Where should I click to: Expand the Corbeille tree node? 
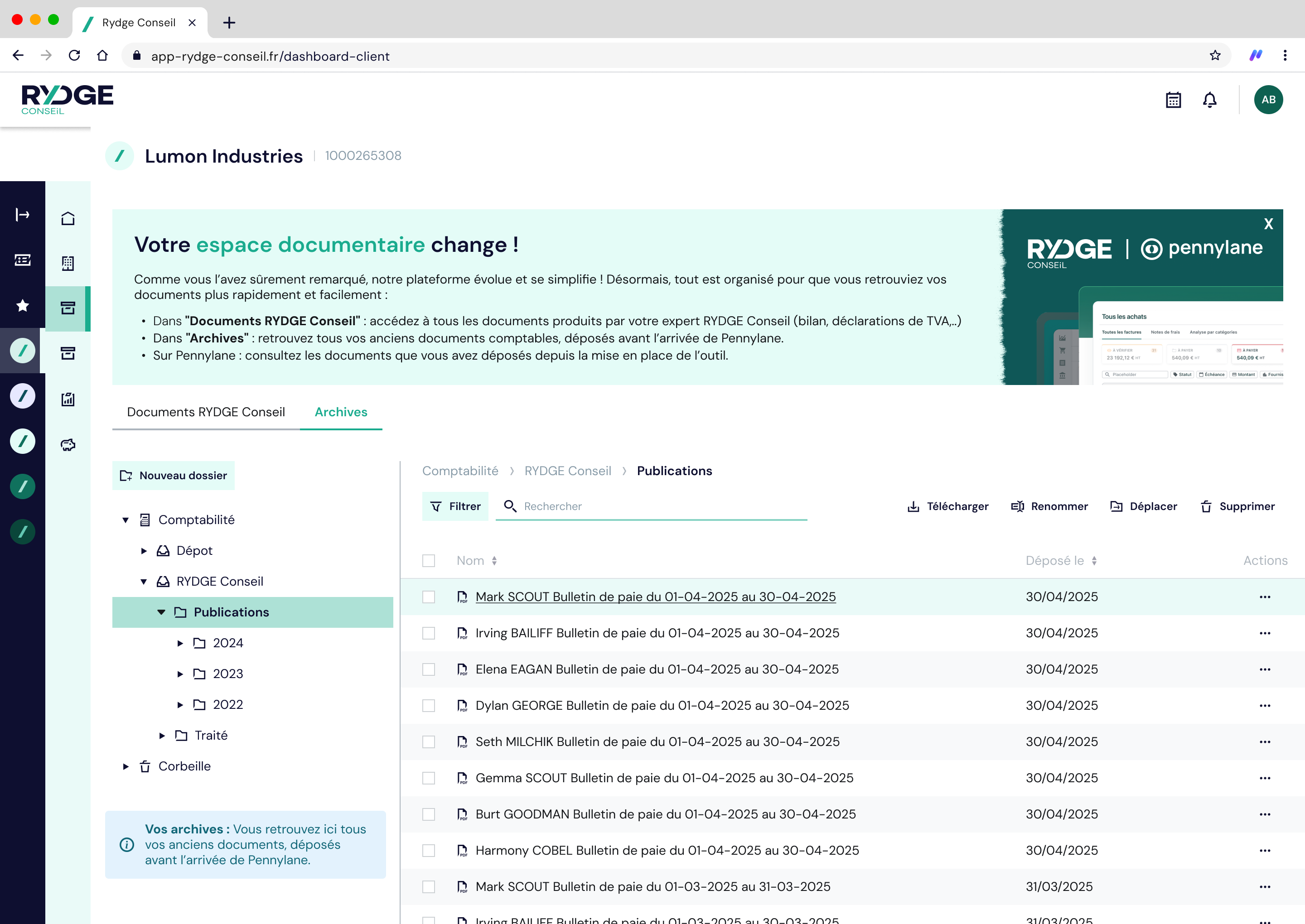[126, 766]
